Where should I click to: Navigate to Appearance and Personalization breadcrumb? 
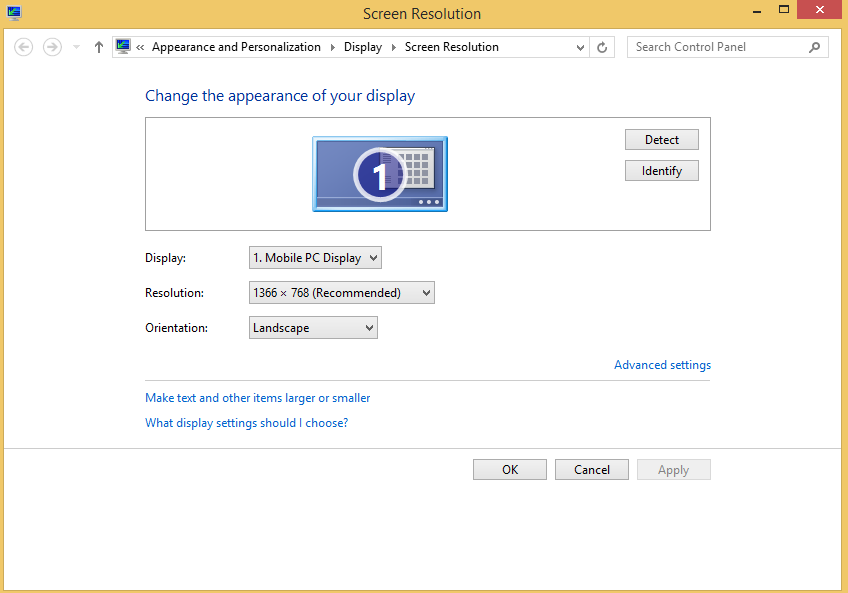tap(236, 47)
